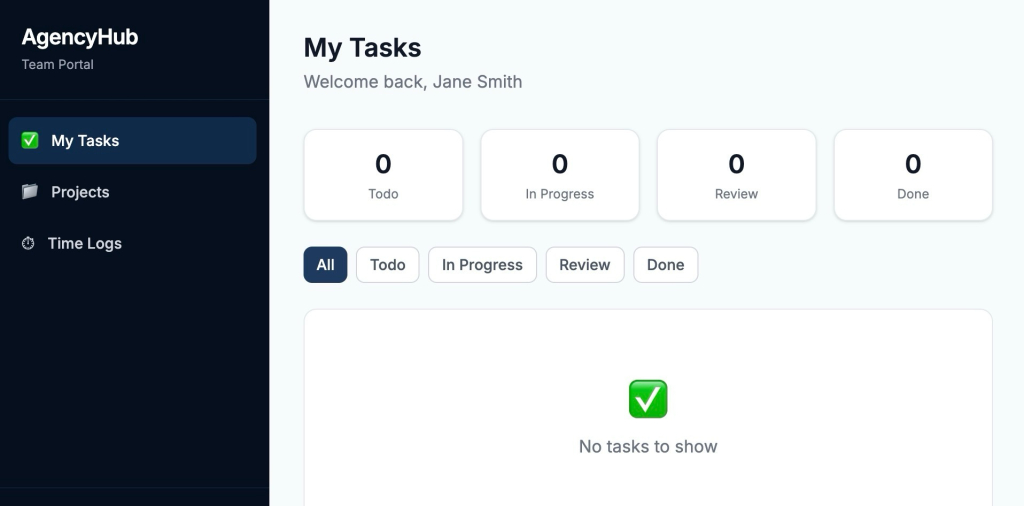Switch to the Review filter tab
The image size is (1024, 506).
point(585,265)
